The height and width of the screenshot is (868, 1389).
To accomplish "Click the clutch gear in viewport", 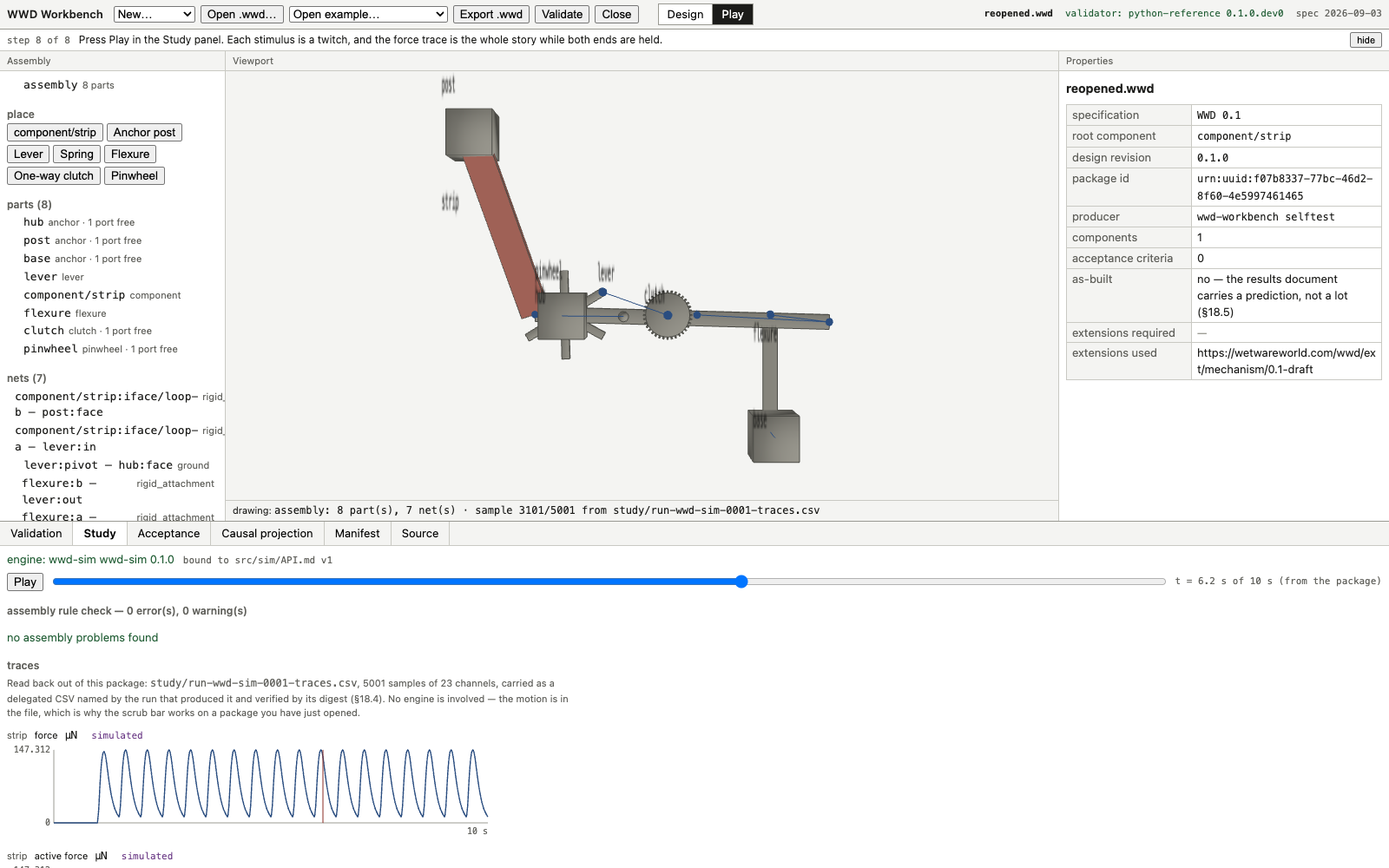I will pos(668,315).
